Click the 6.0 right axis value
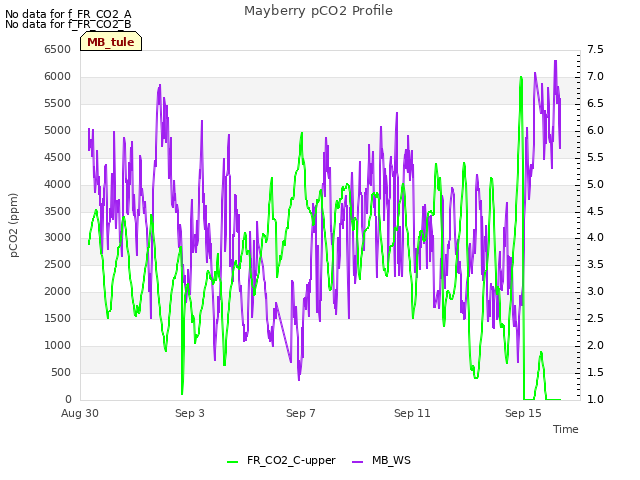Screen dimensions: 640x480 tap(595, 130)
